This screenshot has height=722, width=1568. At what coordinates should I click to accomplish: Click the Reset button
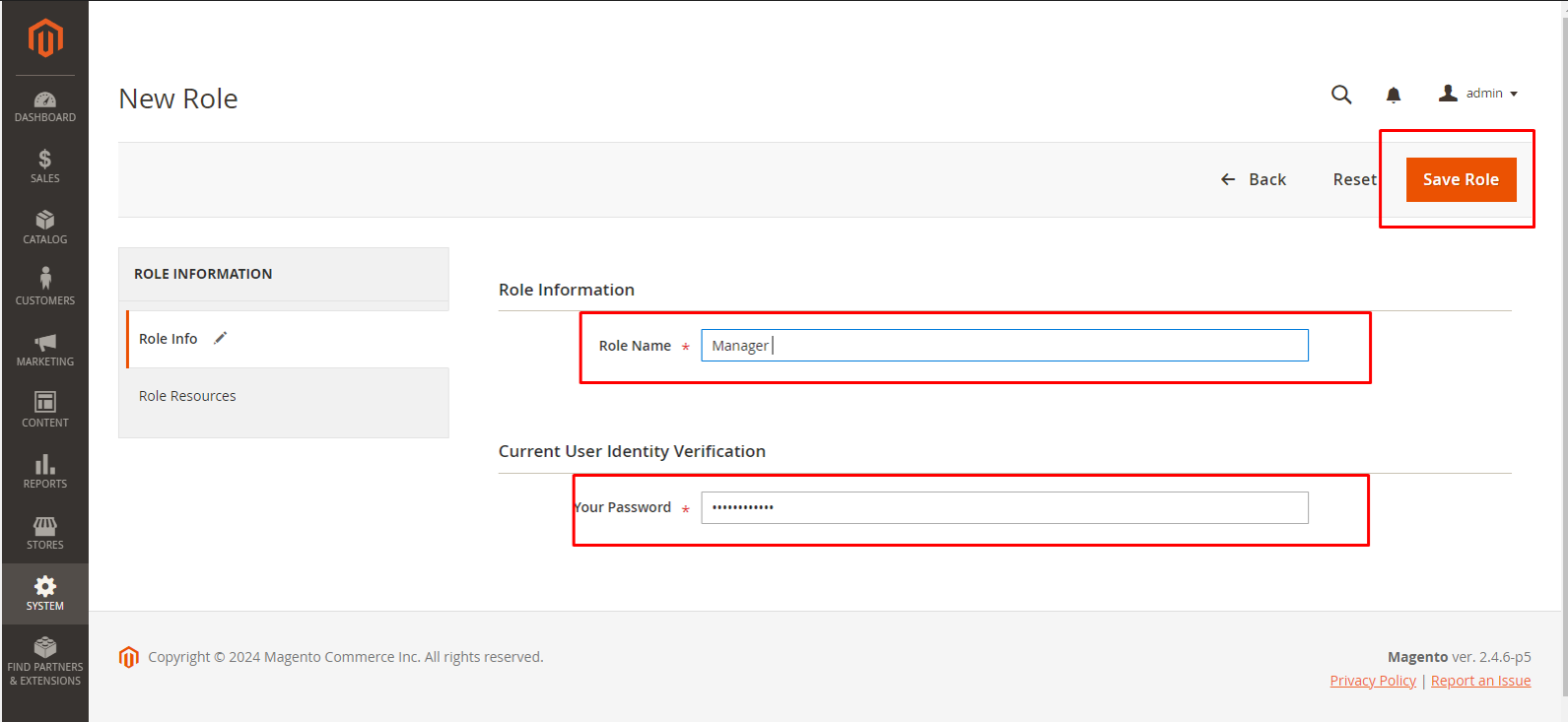1354,179
